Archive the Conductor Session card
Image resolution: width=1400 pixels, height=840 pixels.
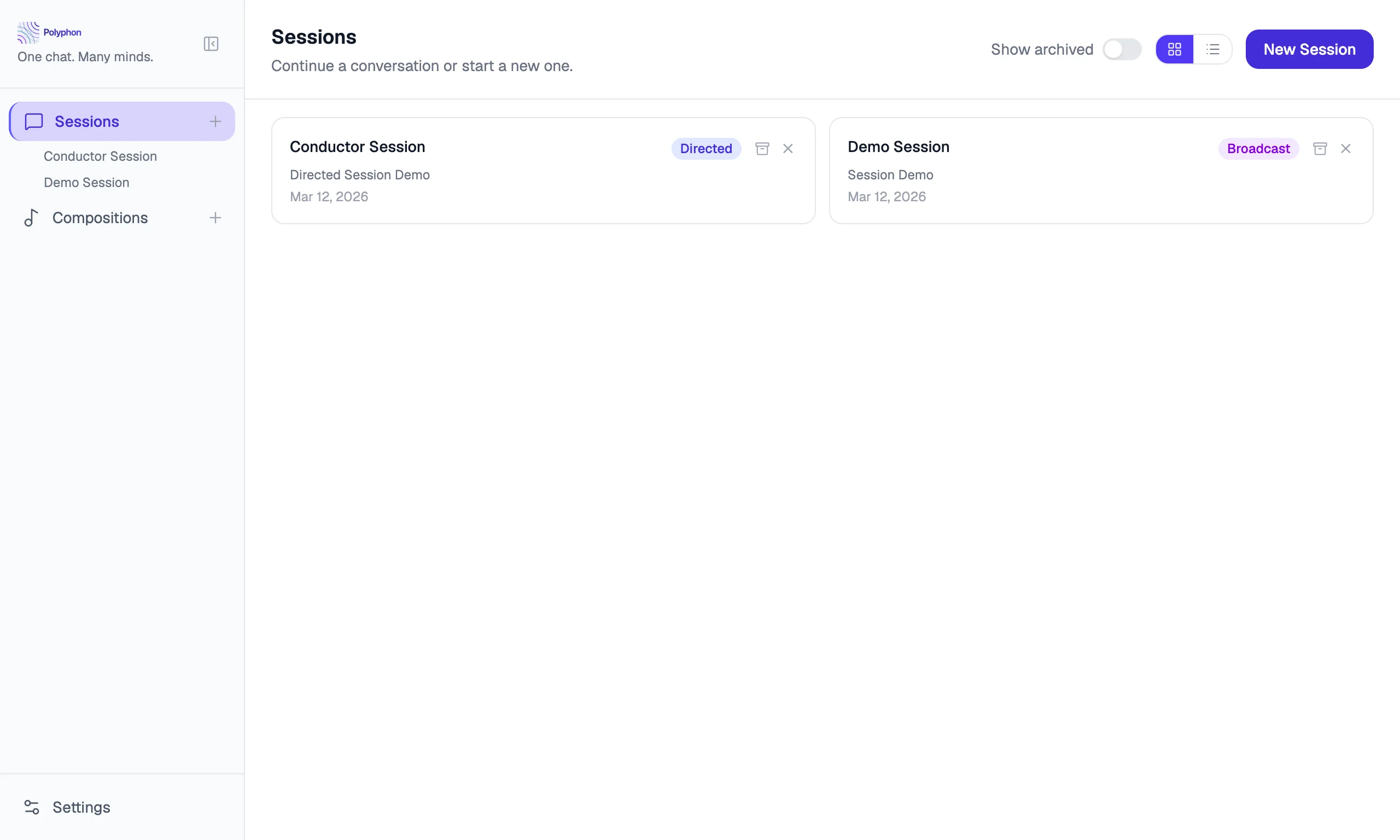coord(762,148)
